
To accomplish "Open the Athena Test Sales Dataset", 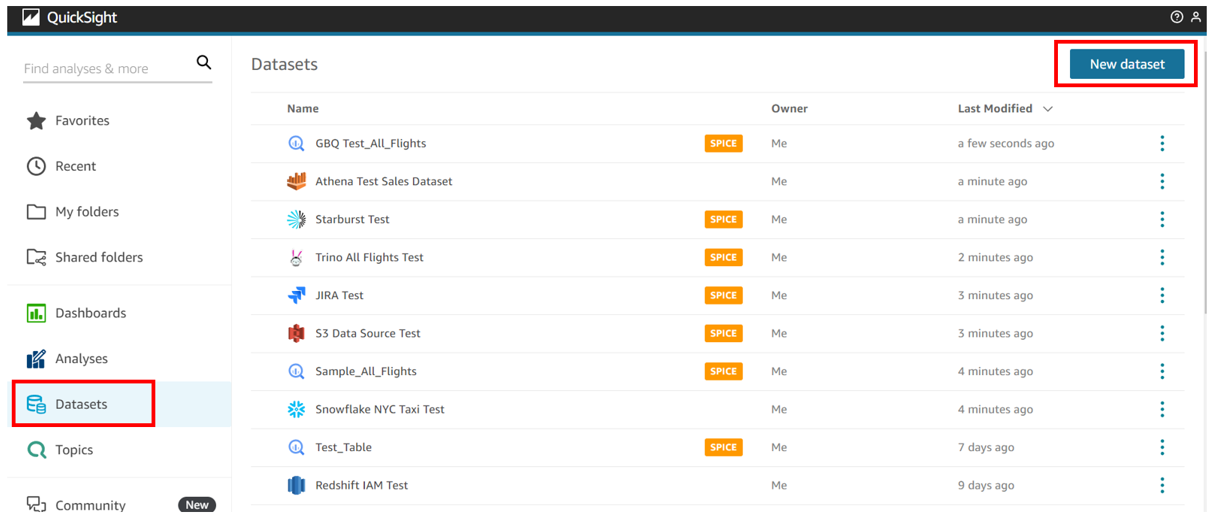I will click(384, 182).
